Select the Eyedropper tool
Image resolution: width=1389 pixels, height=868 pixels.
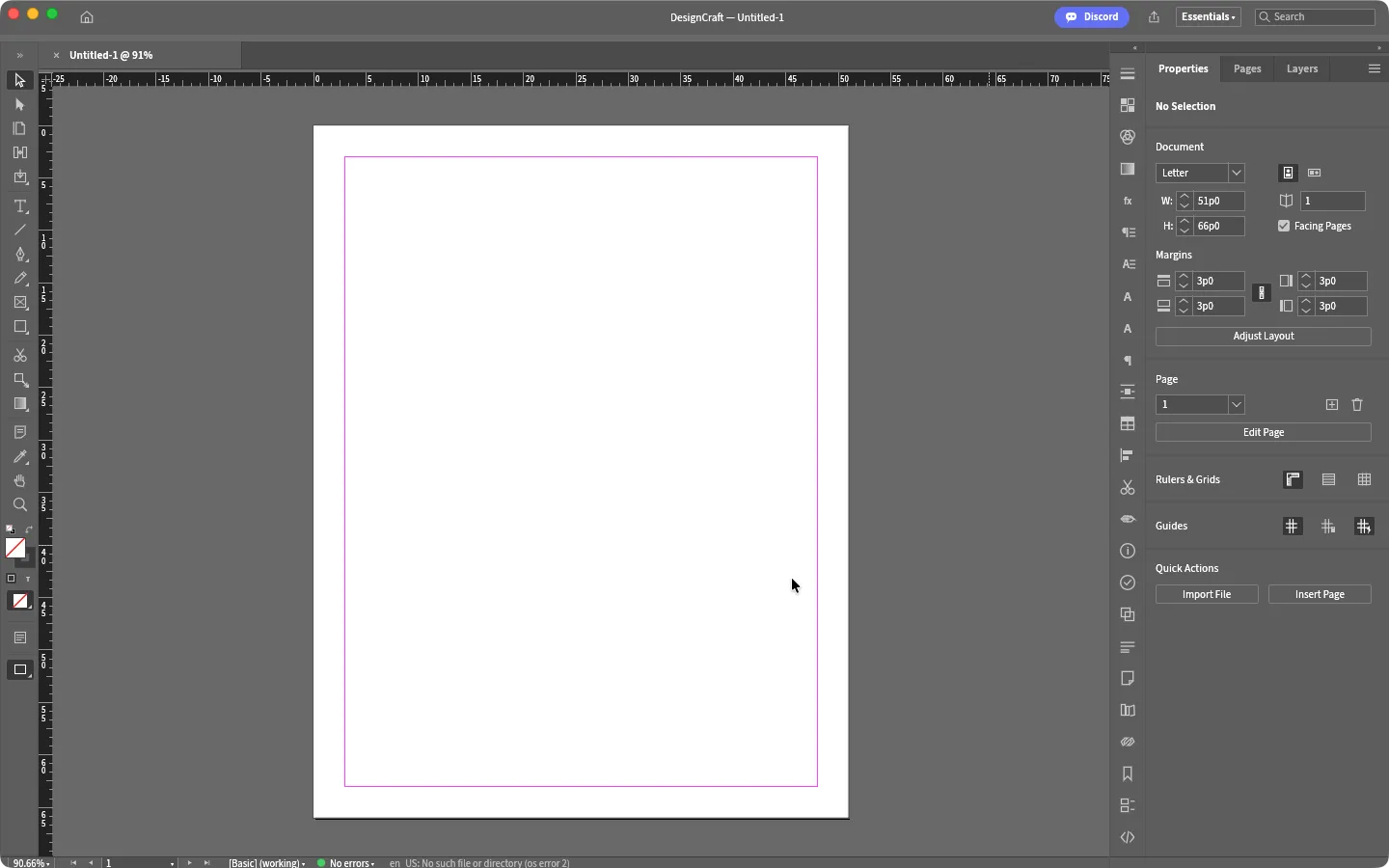click(x=20, y=457)
